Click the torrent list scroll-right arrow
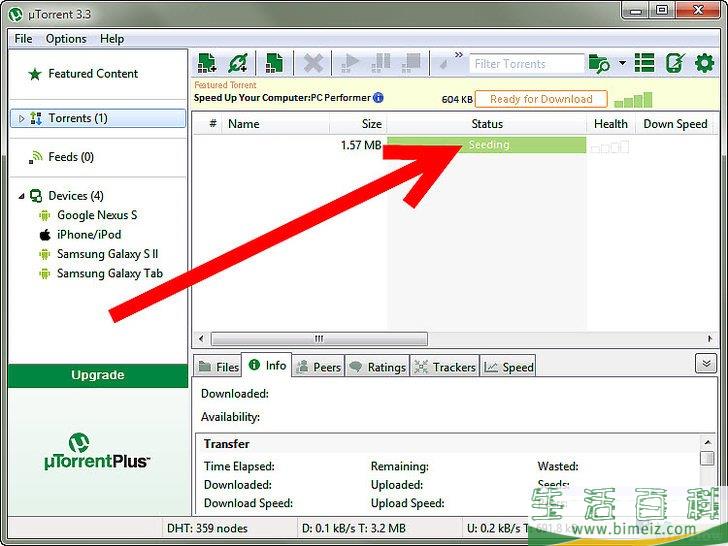 click(x=710, y=338)
